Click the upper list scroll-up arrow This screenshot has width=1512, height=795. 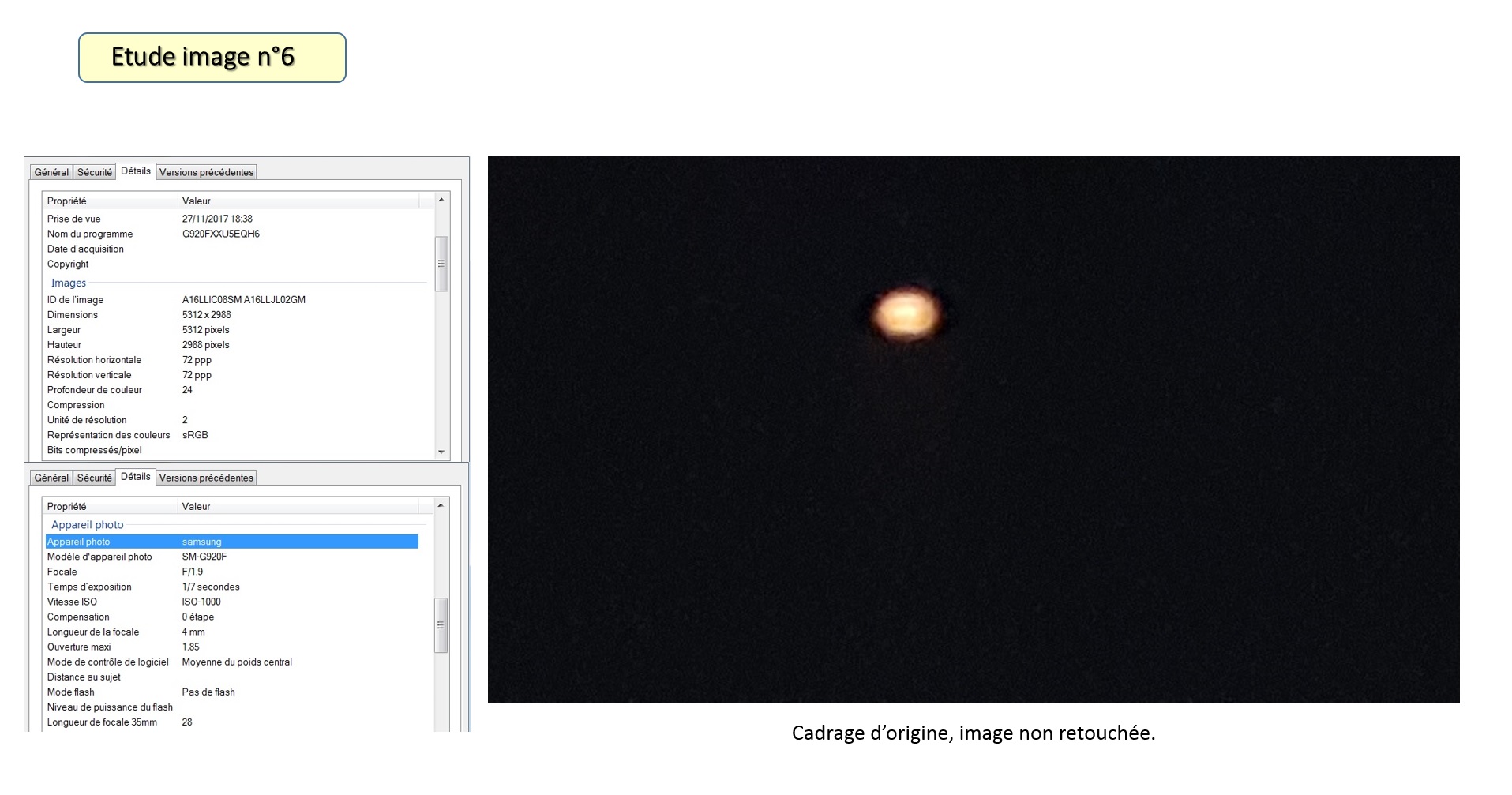(441, 200)
